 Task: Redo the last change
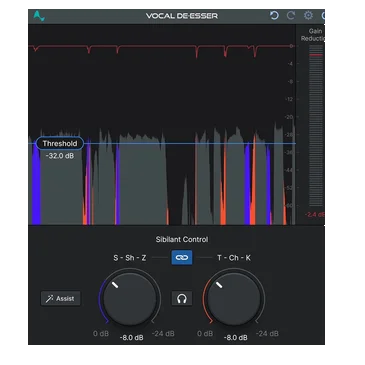[291, 15]
